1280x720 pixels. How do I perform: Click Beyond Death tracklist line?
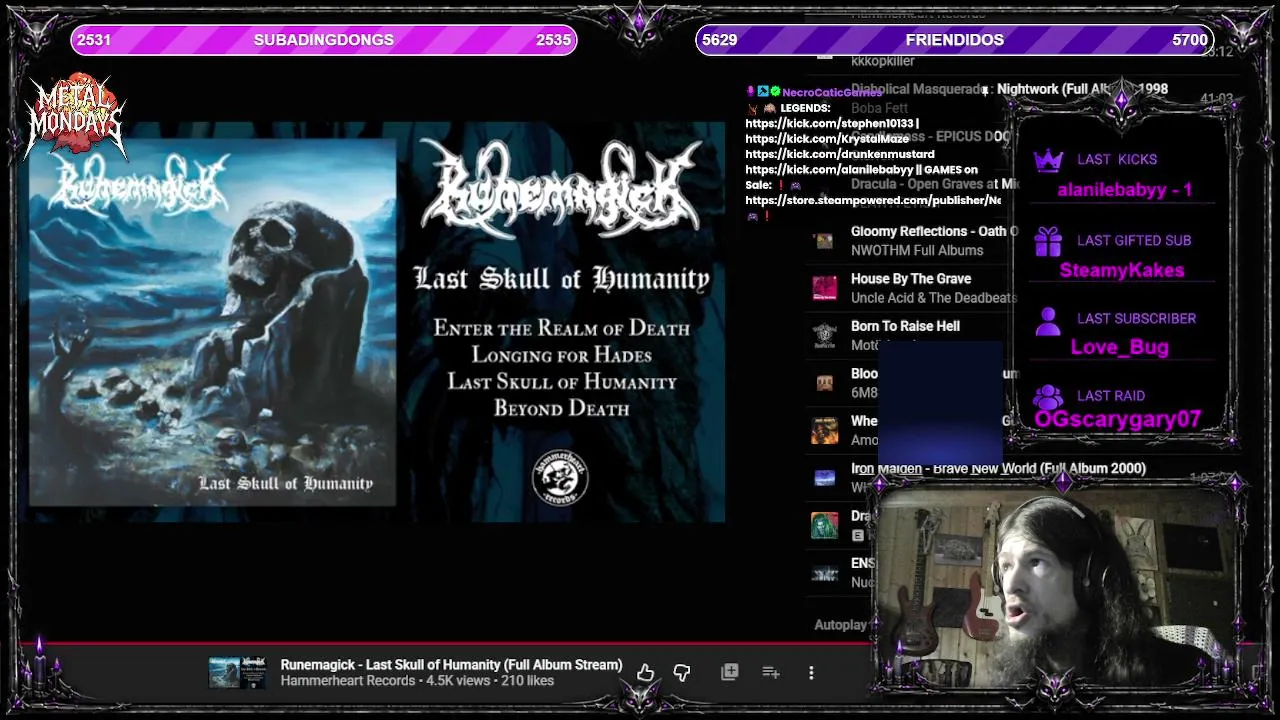click(x=561, y=408)
